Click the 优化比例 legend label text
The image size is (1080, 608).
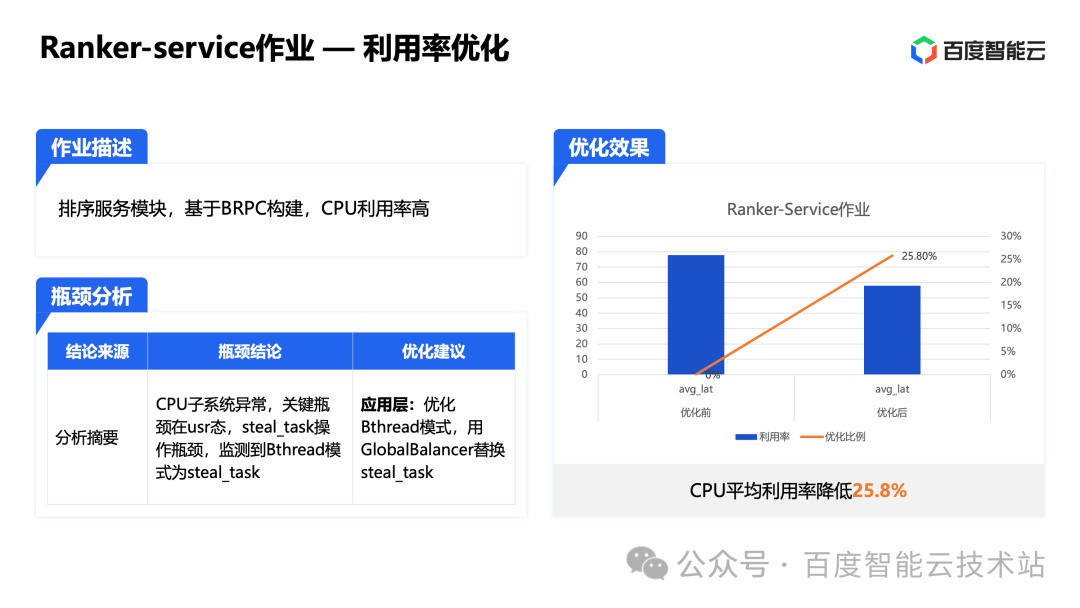(x=845, y=437)
